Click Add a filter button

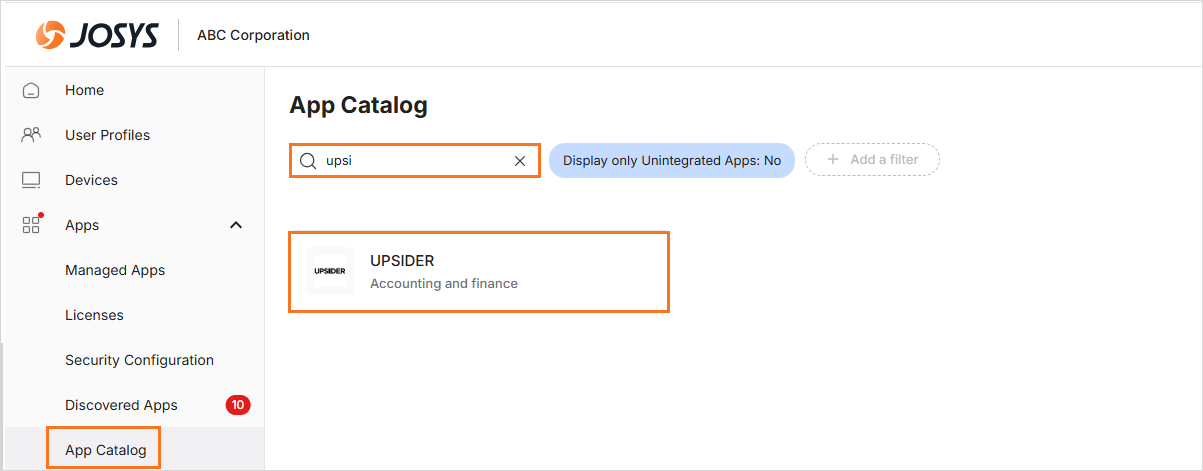tap(872, 160)
